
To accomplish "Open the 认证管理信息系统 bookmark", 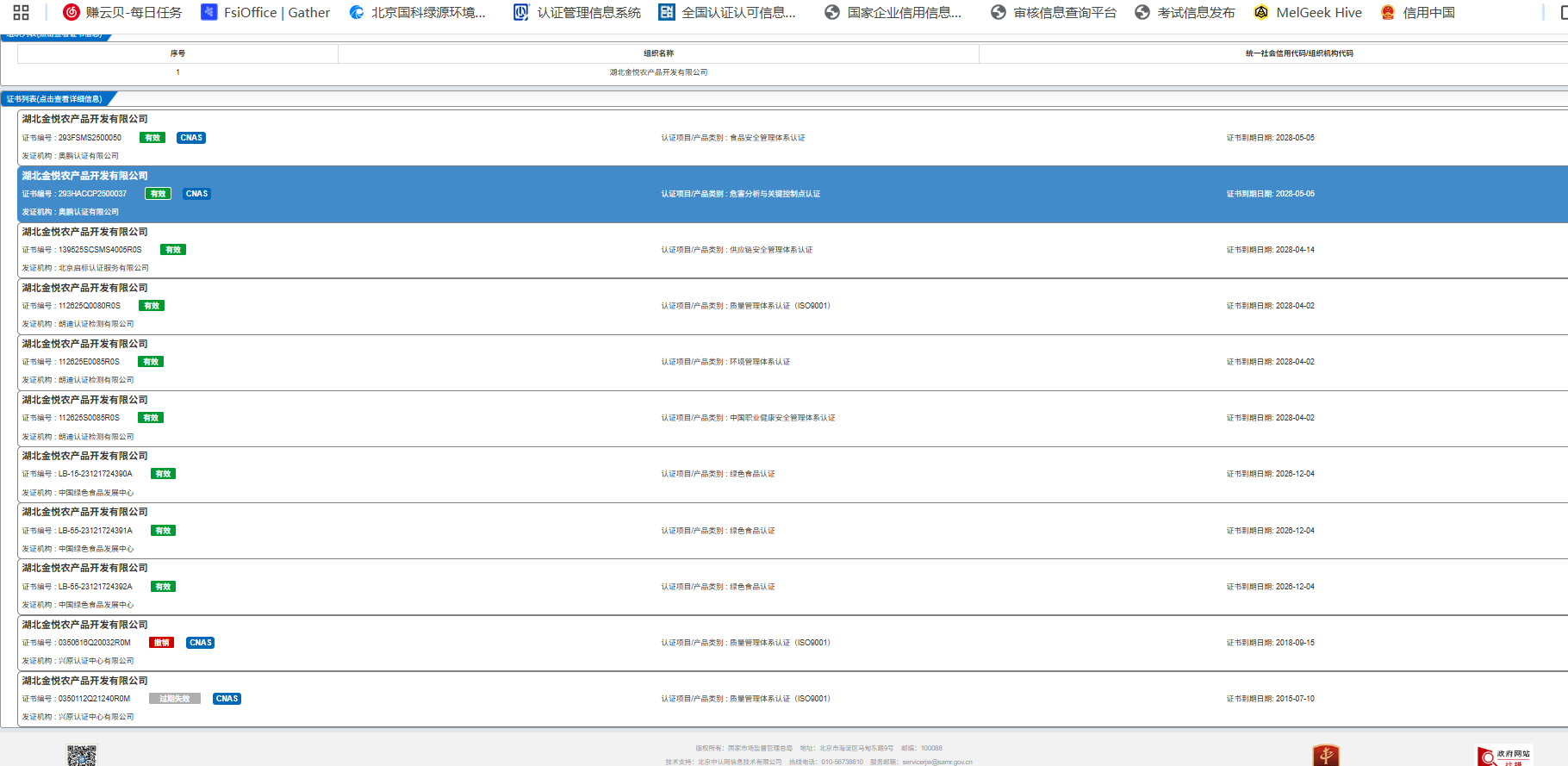I will tap(577, 12).
